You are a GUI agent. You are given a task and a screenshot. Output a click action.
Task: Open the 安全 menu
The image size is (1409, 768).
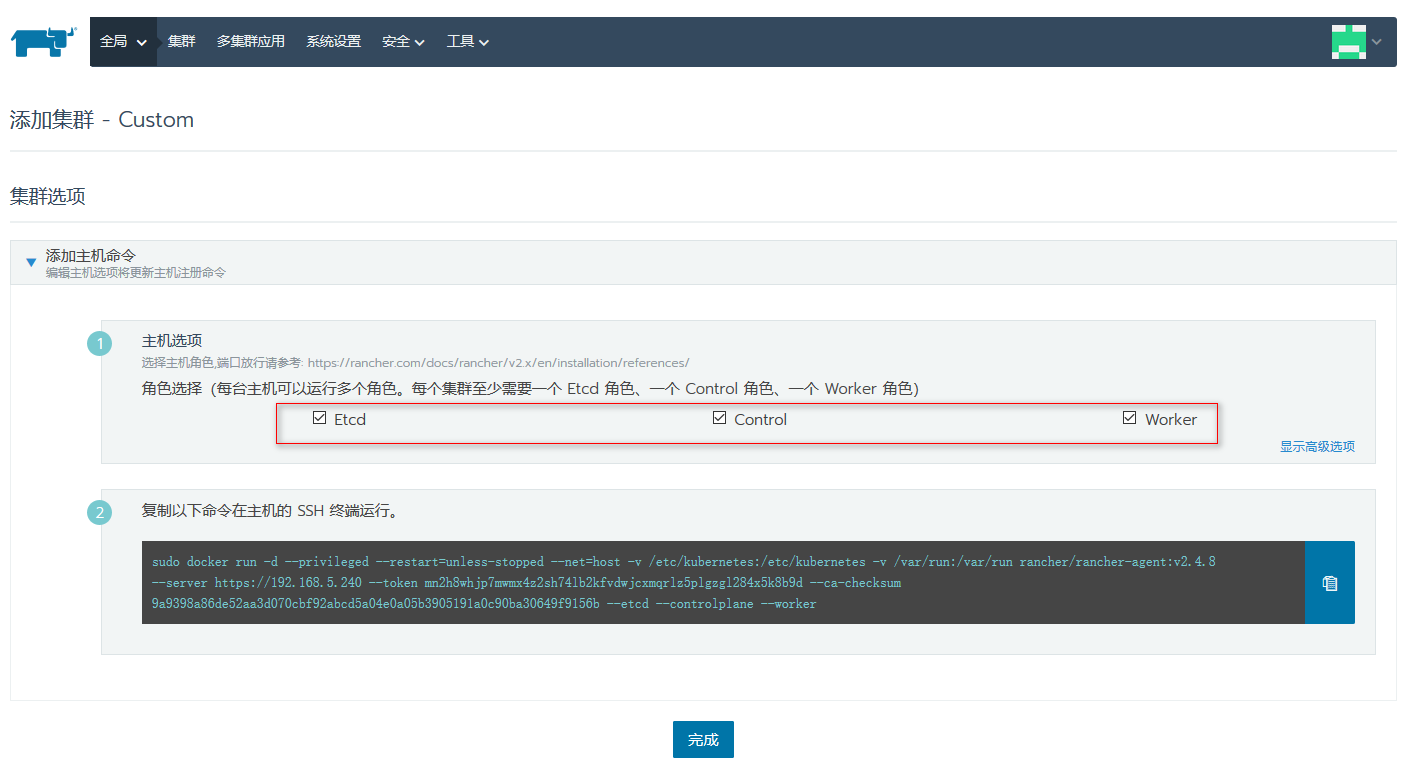(x=403, y=42)
